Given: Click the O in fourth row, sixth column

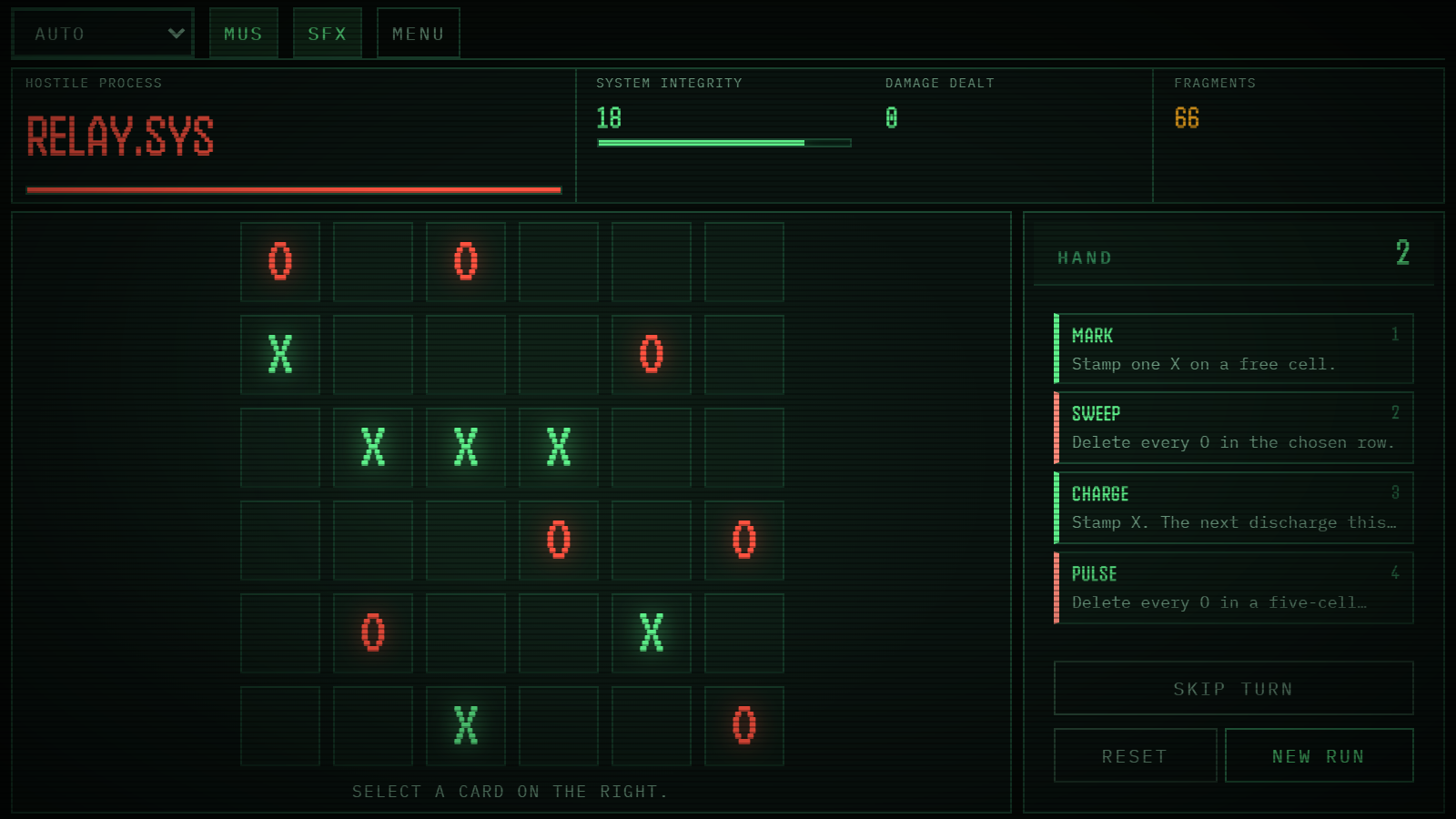Looking at the screenshot, I should (x=744, y=541).
